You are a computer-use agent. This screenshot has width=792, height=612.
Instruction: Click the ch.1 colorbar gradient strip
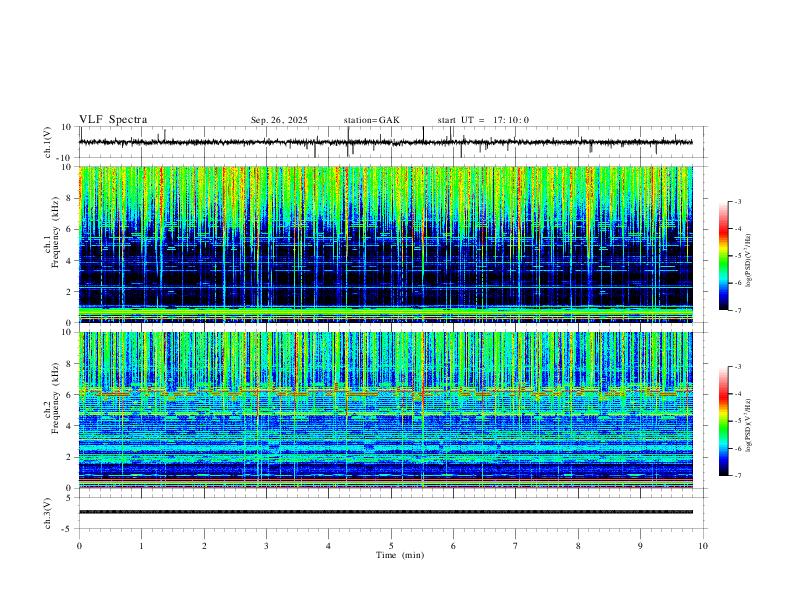coord(723,256)
